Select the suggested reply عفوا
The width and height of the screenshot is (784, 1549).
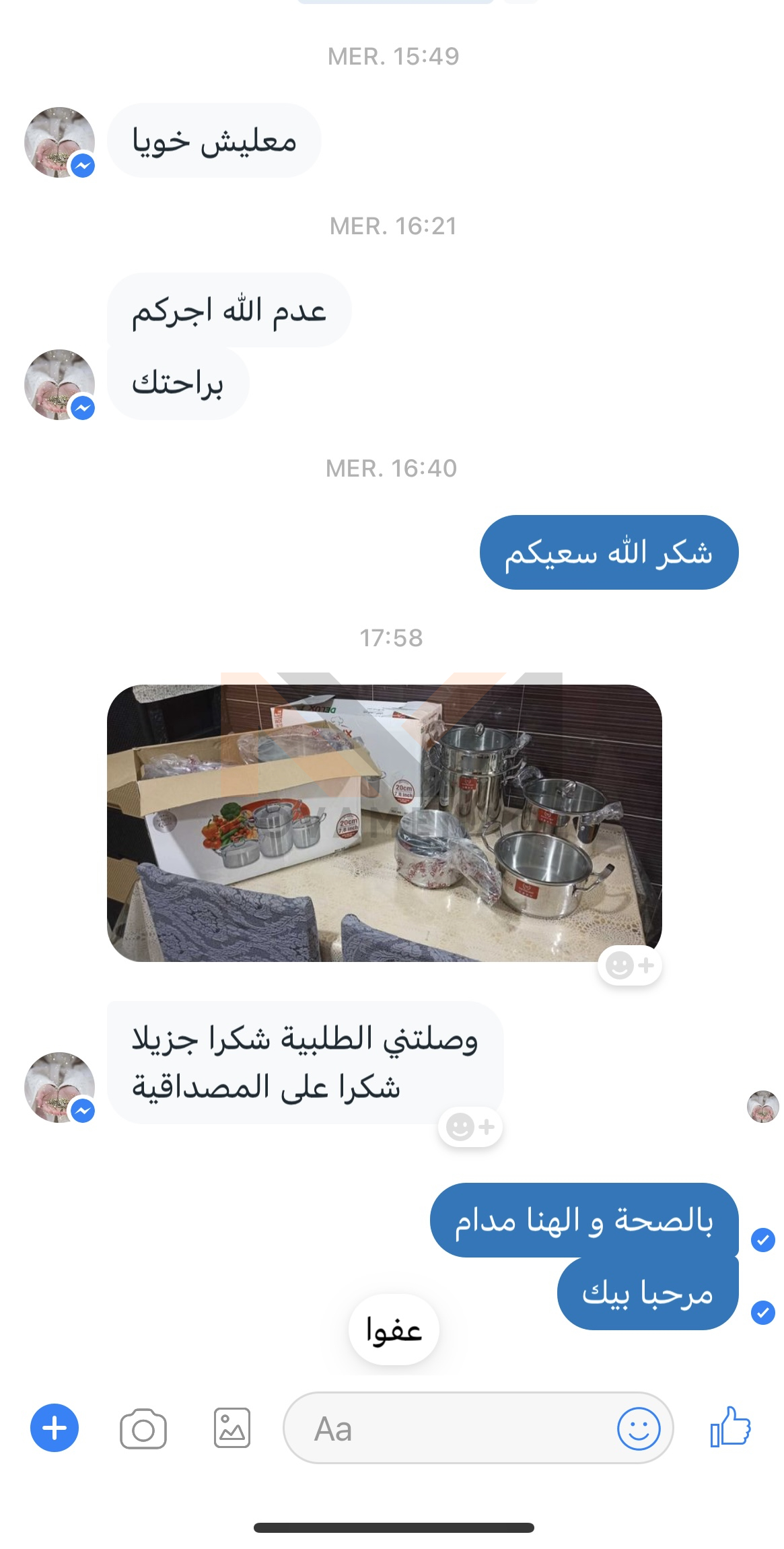(x=394, y=1330)
